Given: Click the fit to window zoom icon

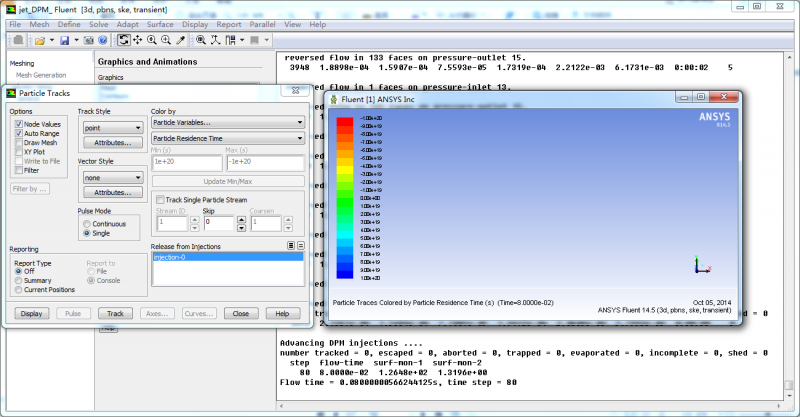Looking at the screenshot, I should click(201, 40).
